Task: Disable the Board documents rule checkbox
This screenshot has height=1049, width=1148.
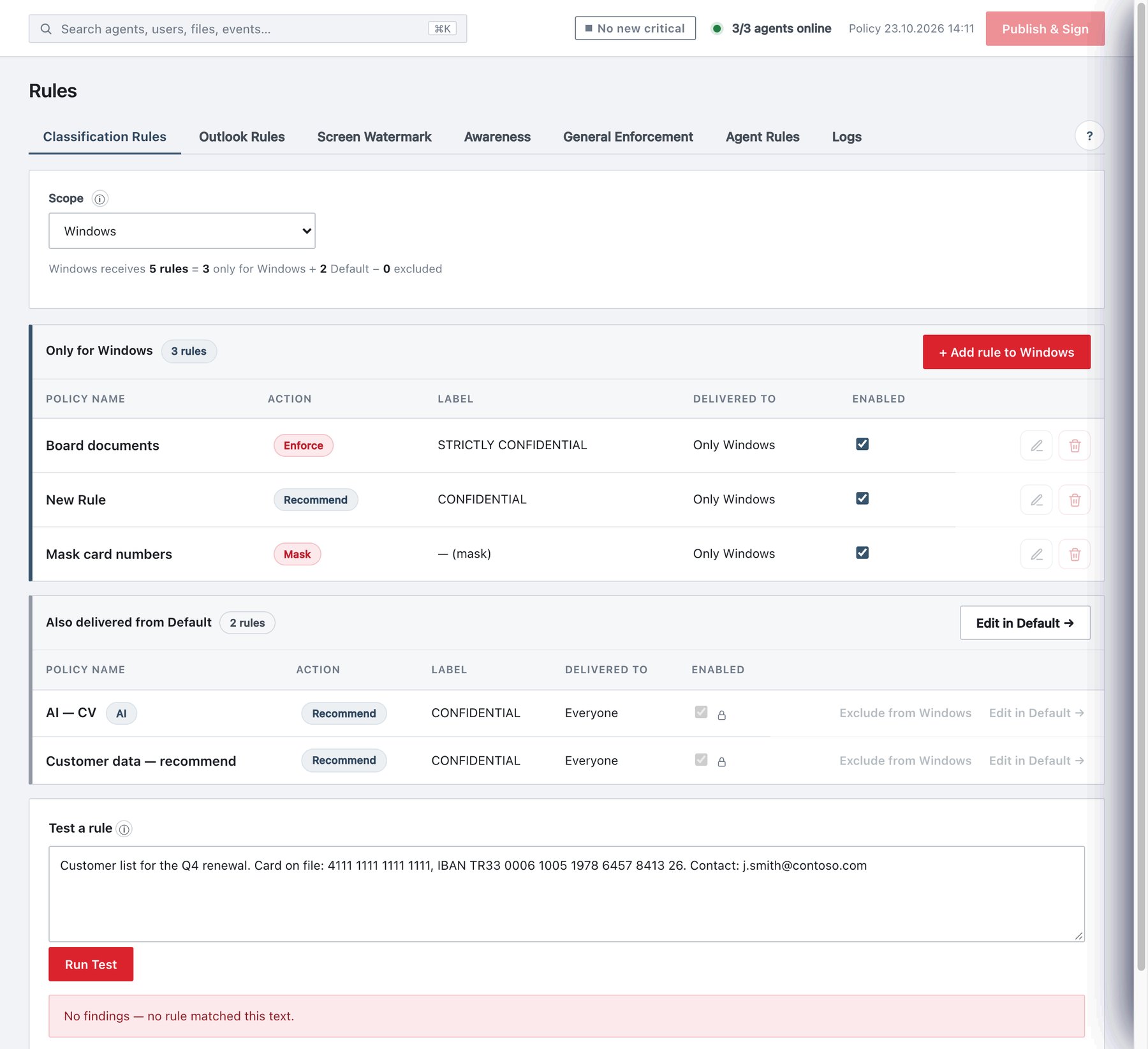Action: (x=862, y=444)
